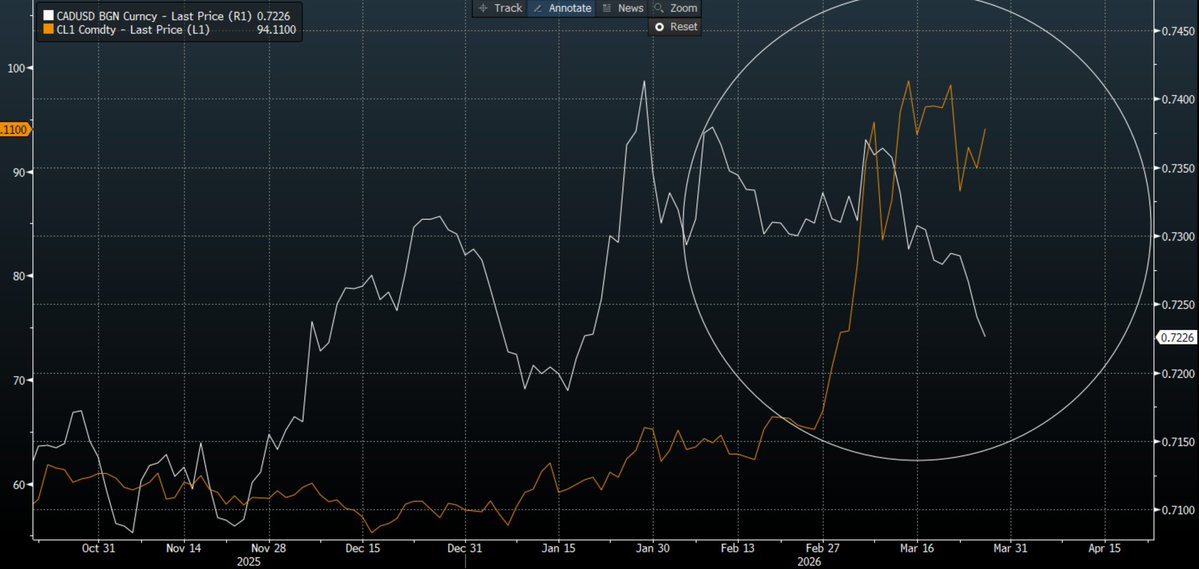This screenshot has height=569, width=1199.
Task: Activate the Track crosshair tool
Action: click(x=500, y=8)
